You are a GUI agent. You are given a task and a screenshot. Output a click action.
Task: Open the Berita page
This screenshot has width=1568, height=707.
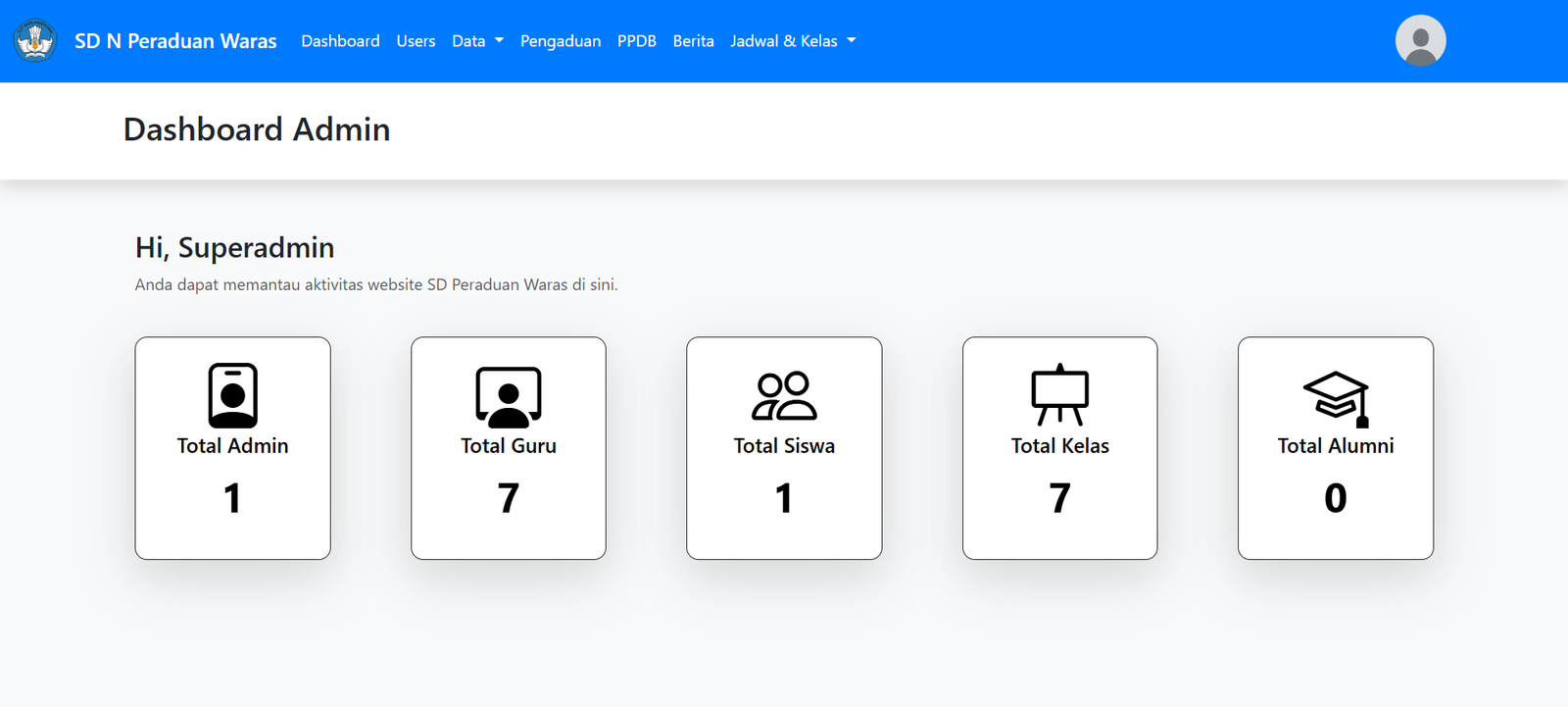pos(693,41)
